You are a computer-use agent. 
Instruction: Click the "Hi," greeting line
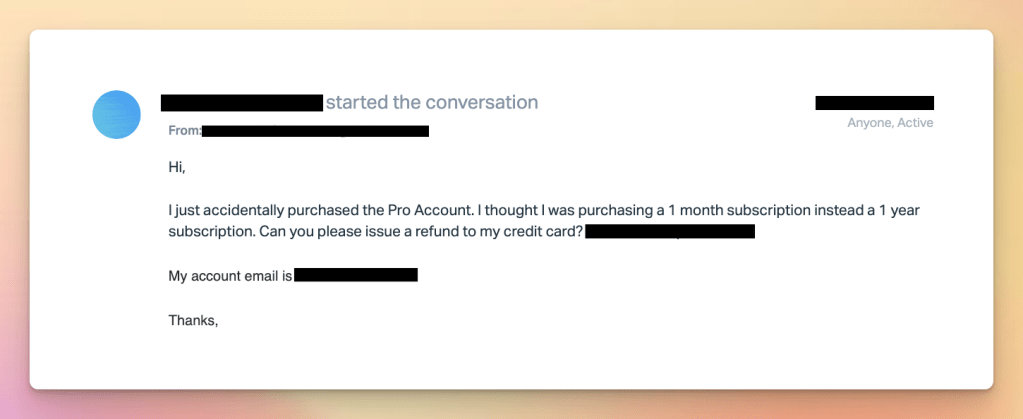tap(177, 167)
